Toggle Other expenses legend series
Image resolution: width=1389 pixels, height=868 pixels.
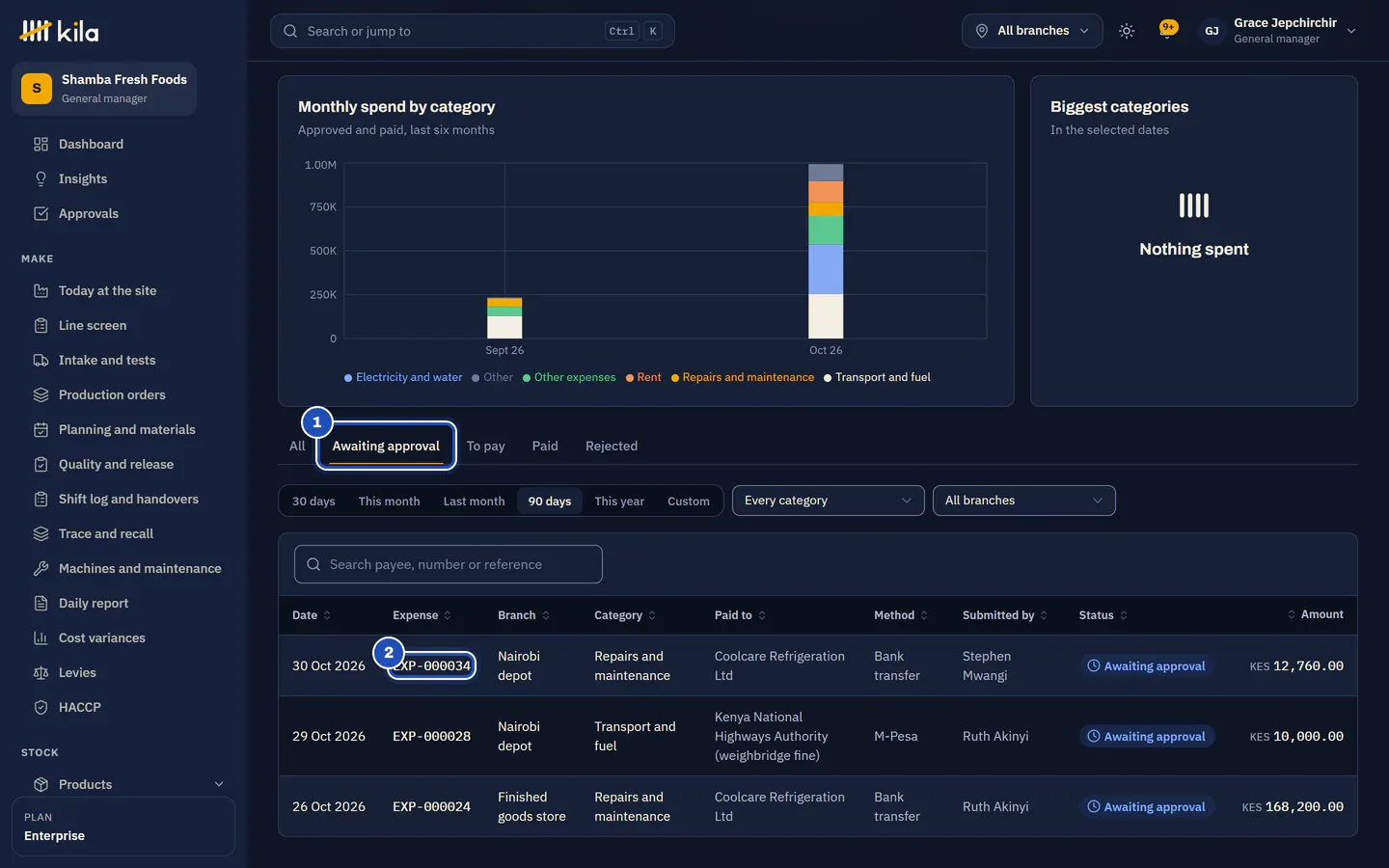(x=569, y=377)
